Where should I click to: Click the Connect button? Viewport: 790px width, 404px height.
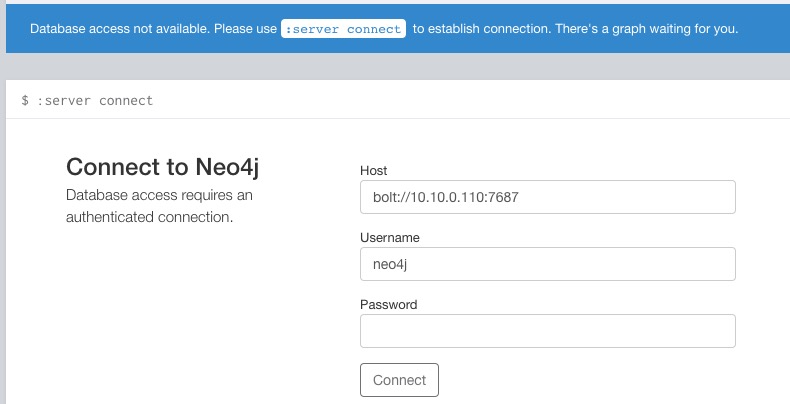tap(399, 380)
